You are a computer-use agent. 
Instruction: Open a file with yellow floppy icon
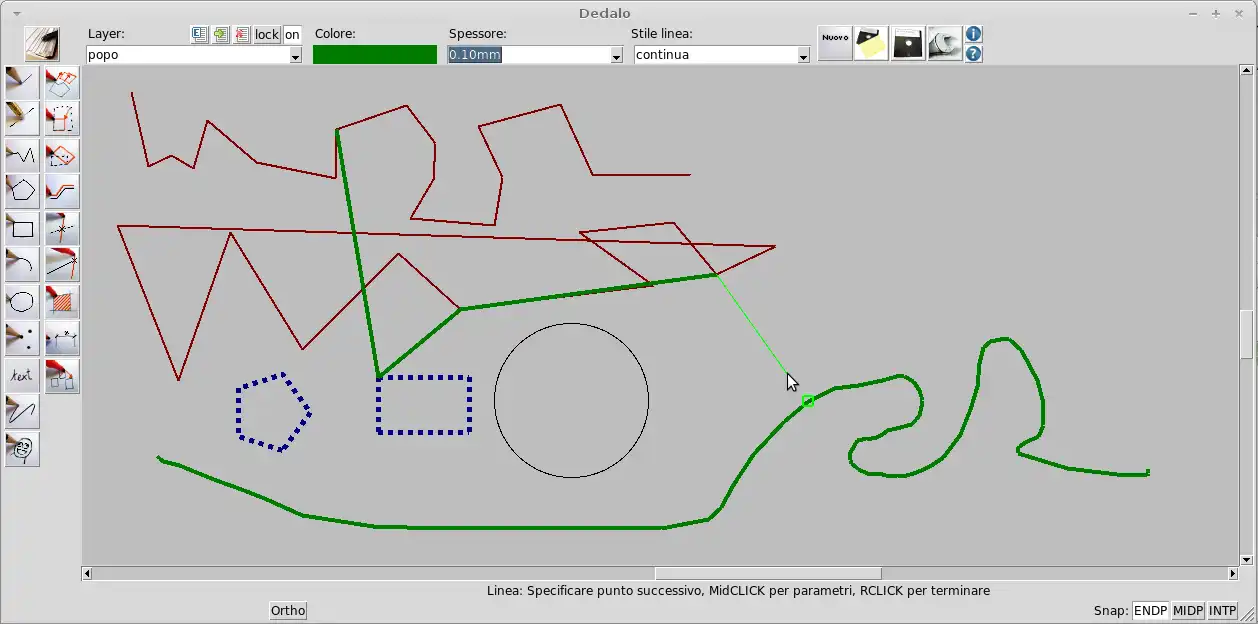(x=871, y=44)
